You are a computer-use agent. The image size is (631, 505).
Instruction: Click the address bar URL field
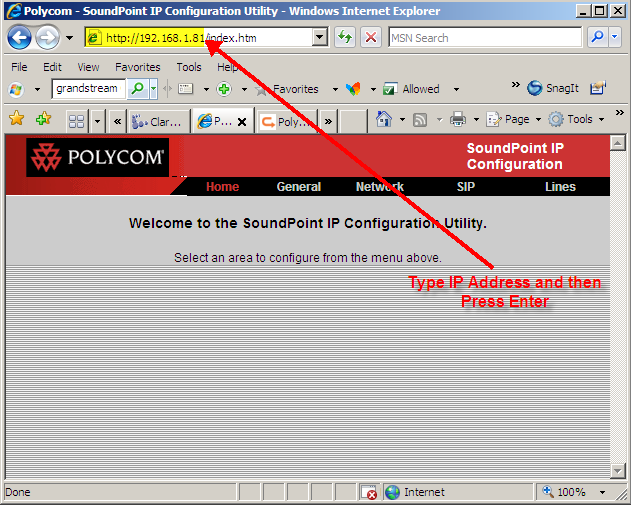tap(199, 38)
